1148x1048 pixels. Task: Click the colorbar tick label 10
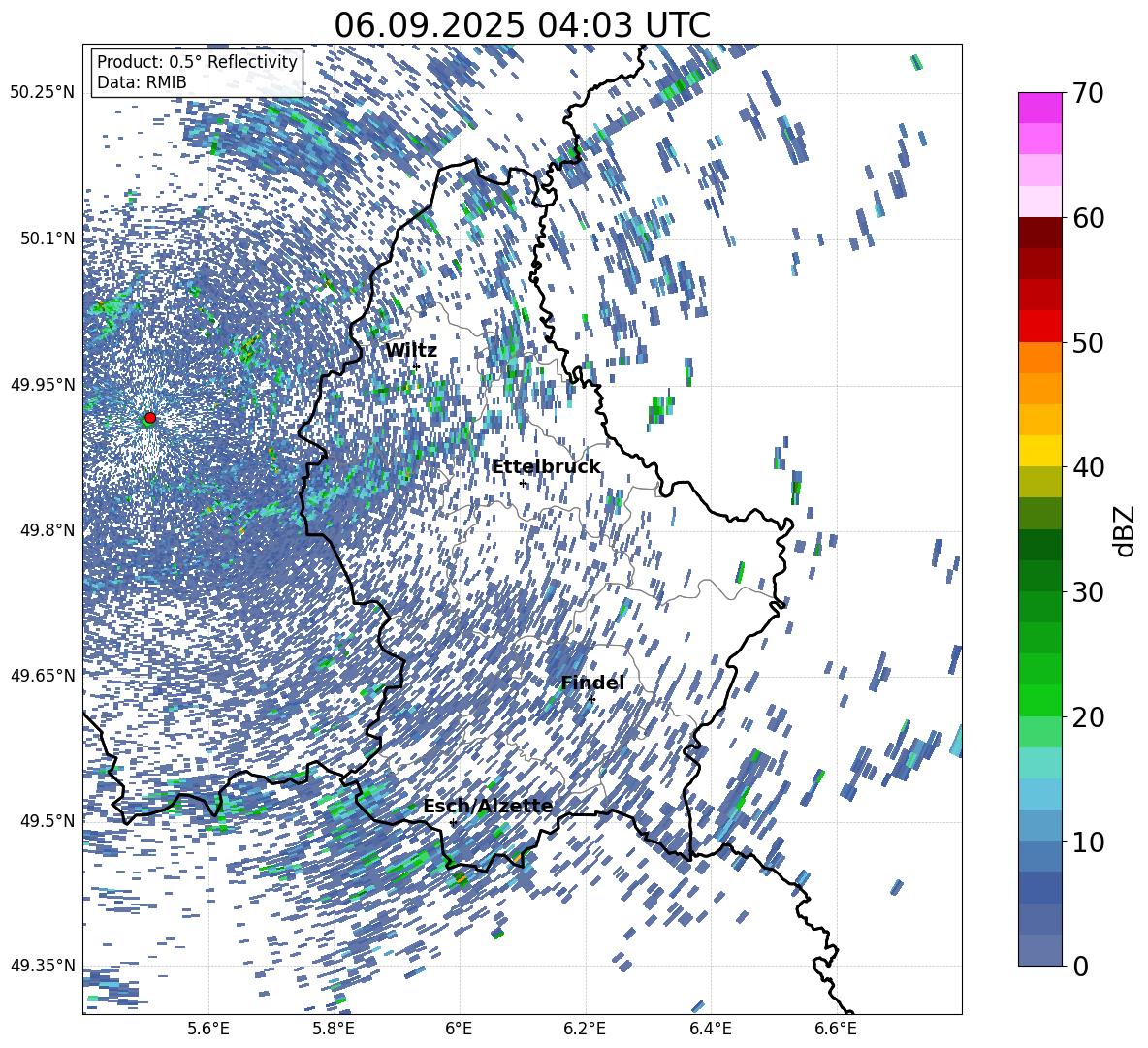pos(1089,842)
